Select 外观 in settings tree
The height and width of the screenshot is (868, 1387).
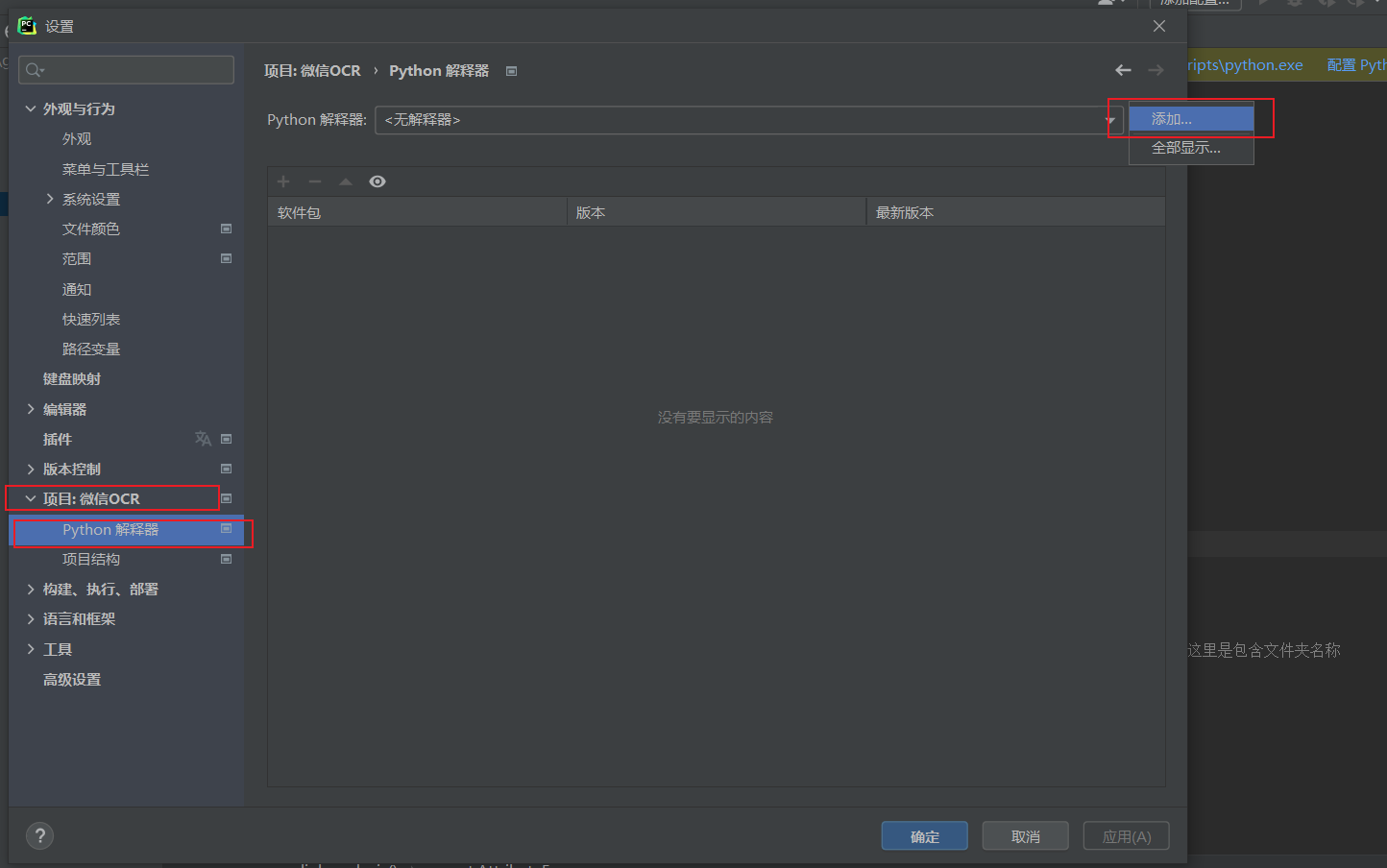(x=77, y=139)
